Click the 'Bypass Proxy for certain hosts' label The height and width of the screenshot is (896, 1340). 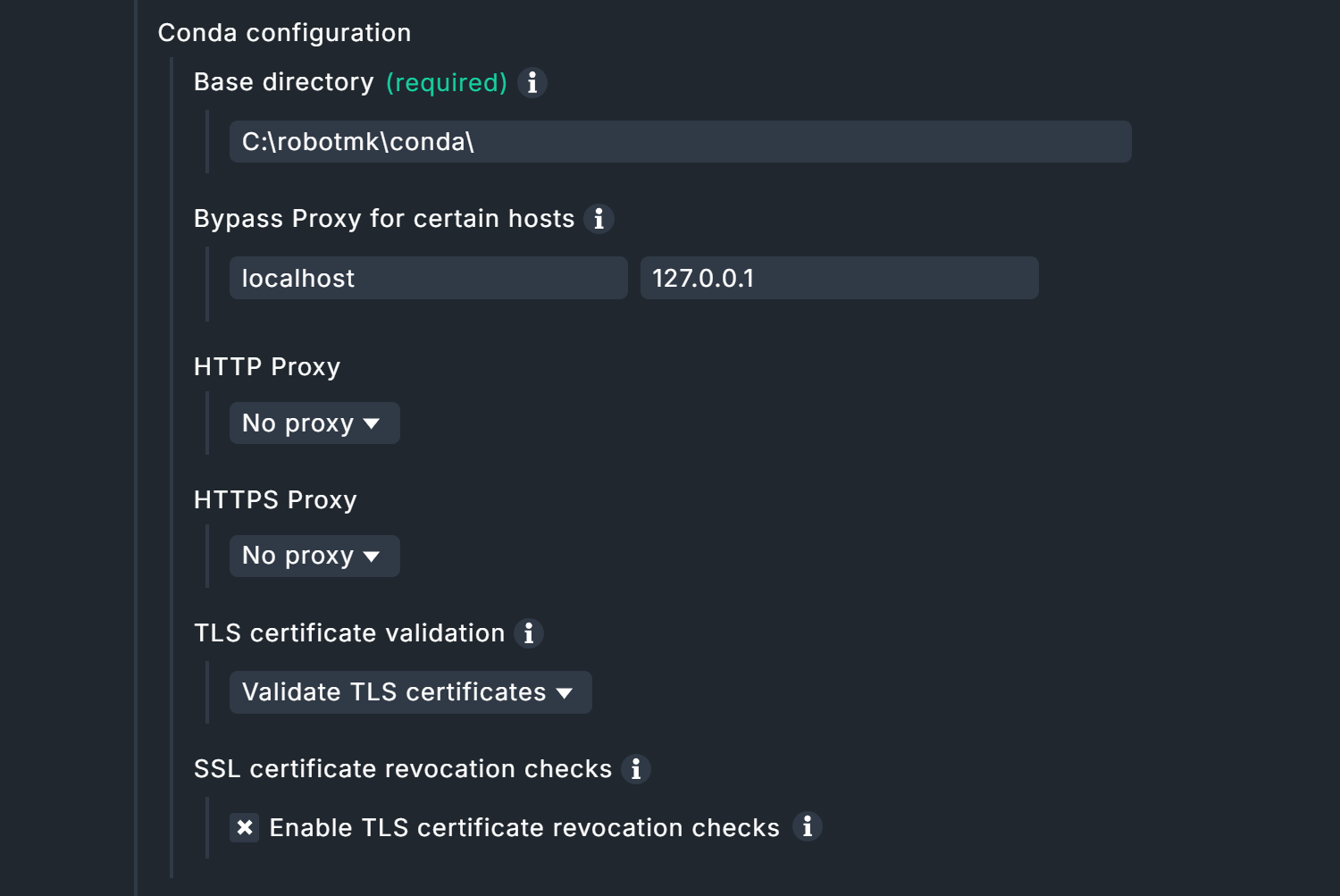384,219
